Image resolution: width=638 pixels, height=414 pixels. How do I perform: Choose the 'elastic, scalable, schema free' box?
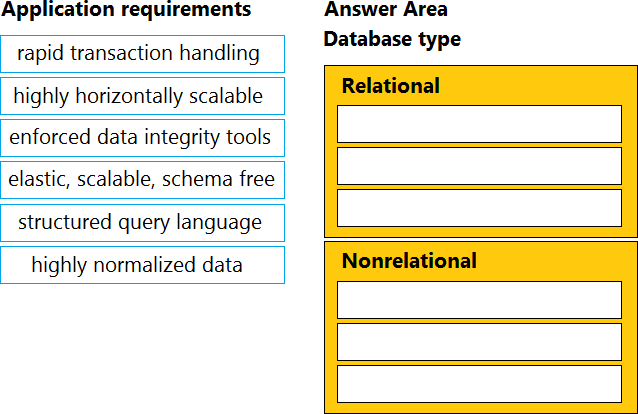(142, 180)
